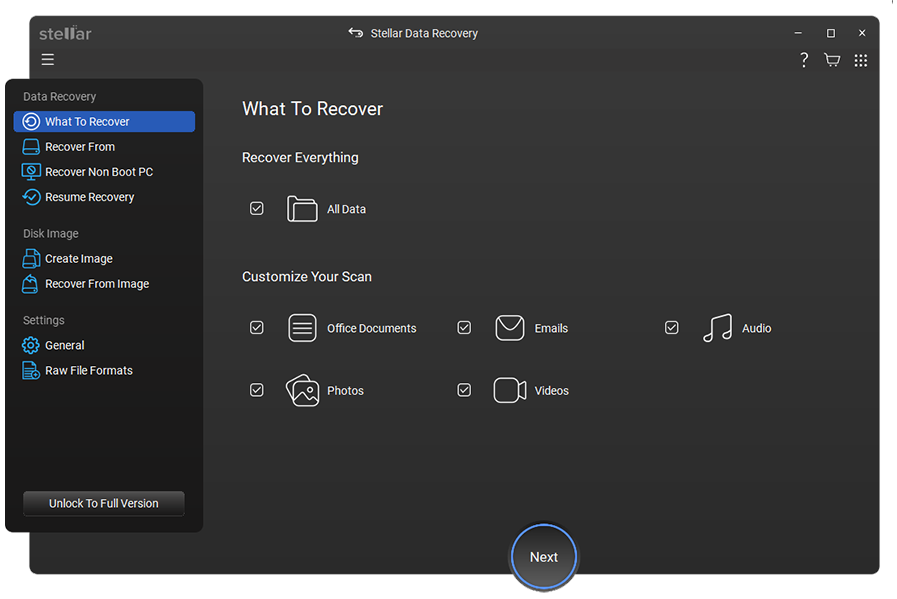
Task: Click the stellar logo
Action: (x=65, y=33)
